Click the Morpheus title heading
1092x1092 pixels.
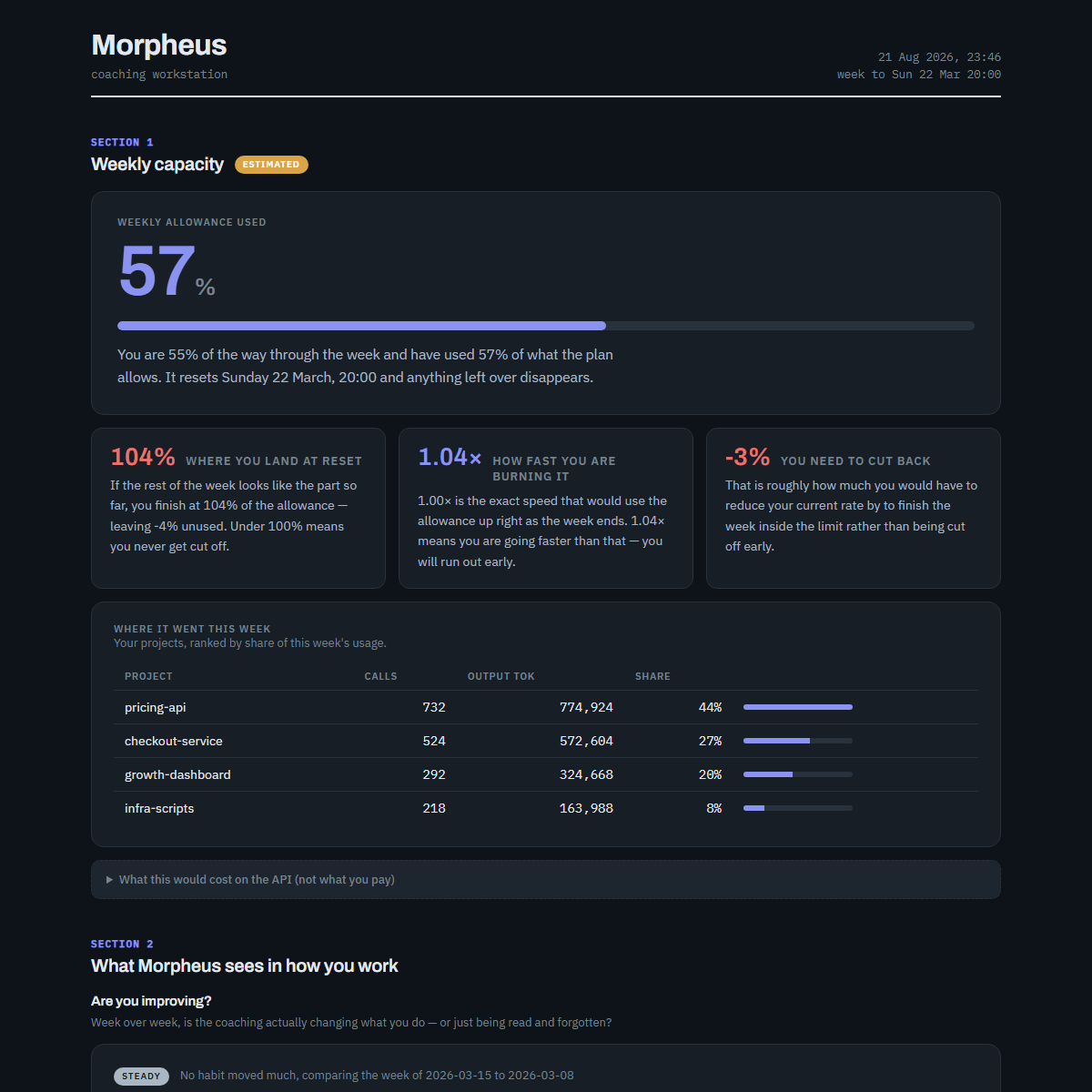(x=159, y=45)
